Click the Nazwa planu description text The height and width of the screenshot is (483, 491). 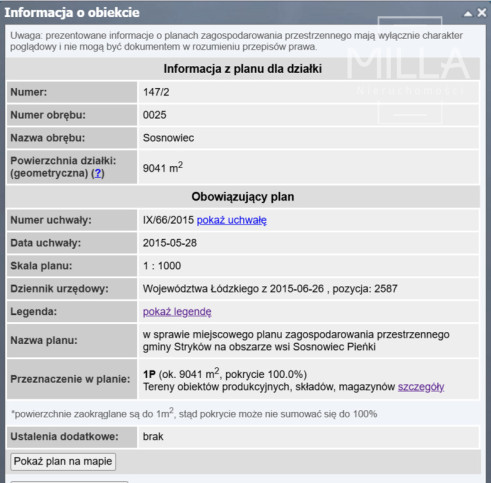coord(296,341)
